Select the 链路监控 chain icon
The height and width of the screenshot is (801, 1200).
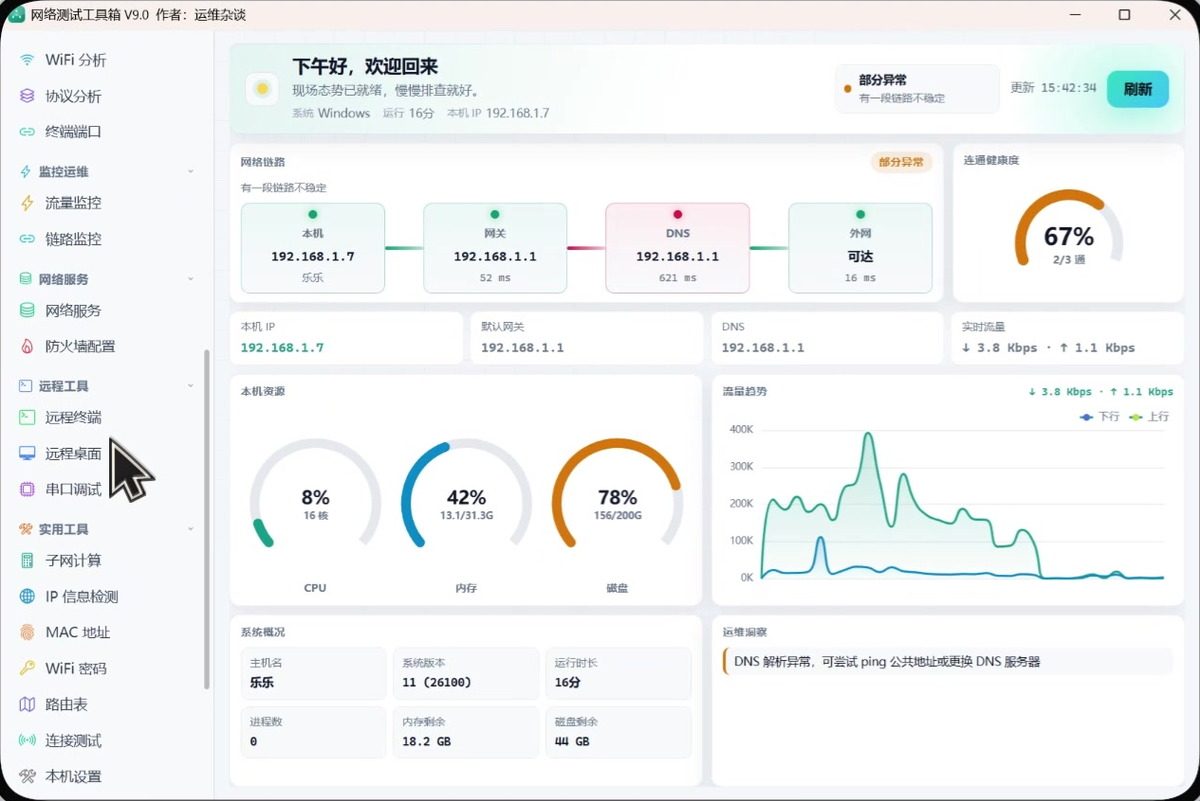tap(27, 239)
